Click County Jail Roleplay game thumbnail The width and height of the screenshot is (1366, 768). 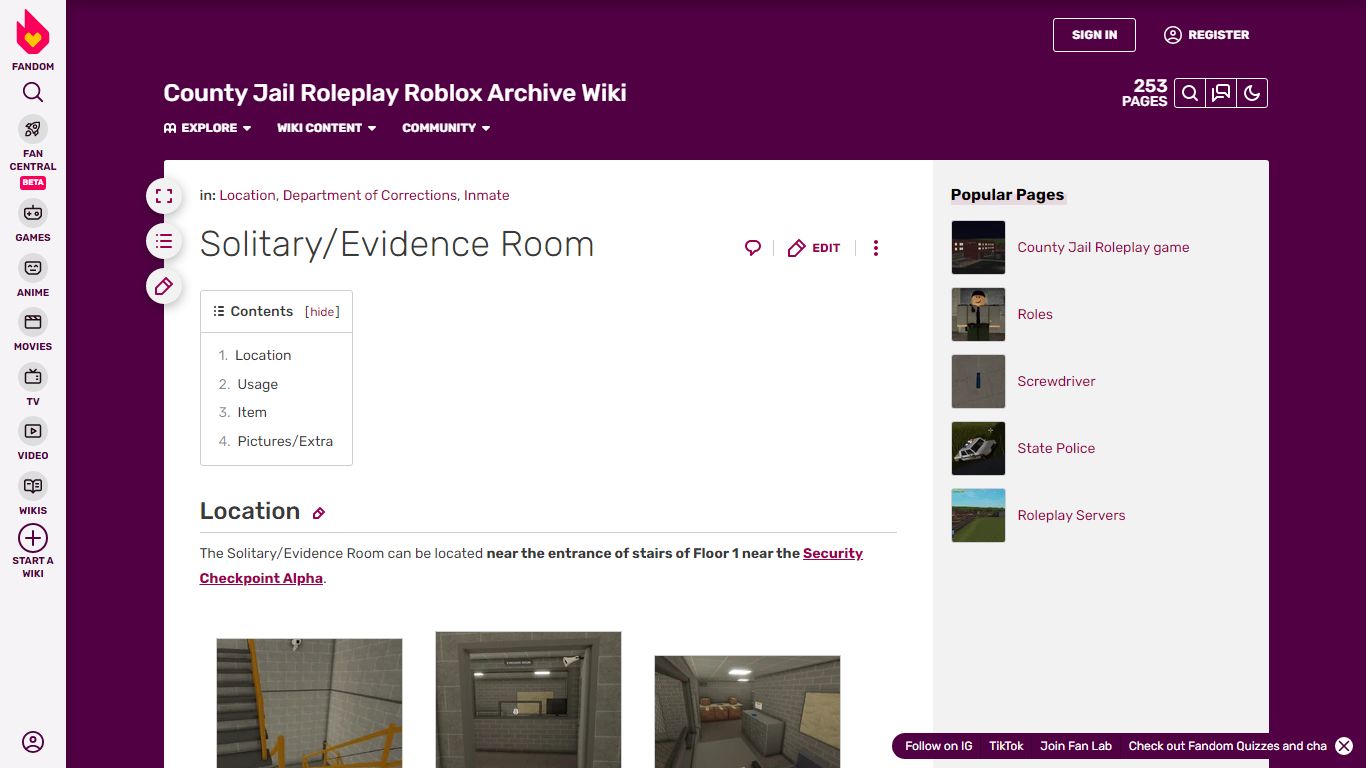click(x=978, y=247)
